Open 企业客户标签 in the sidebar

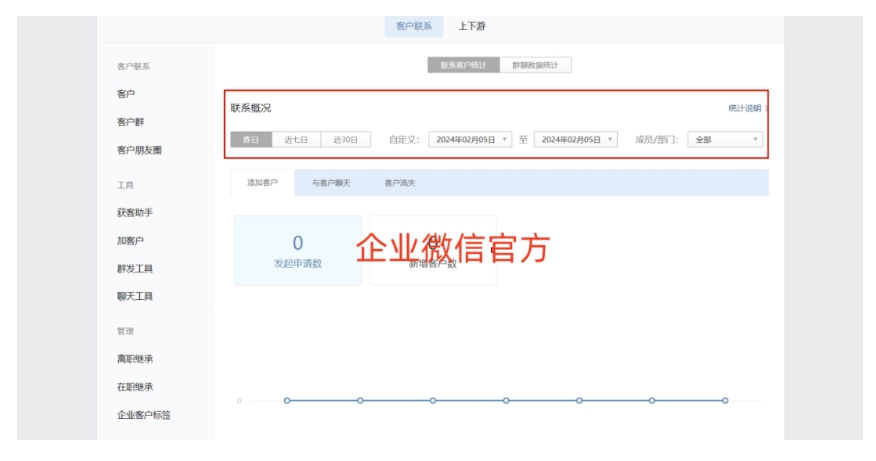[x=144, y=415]
